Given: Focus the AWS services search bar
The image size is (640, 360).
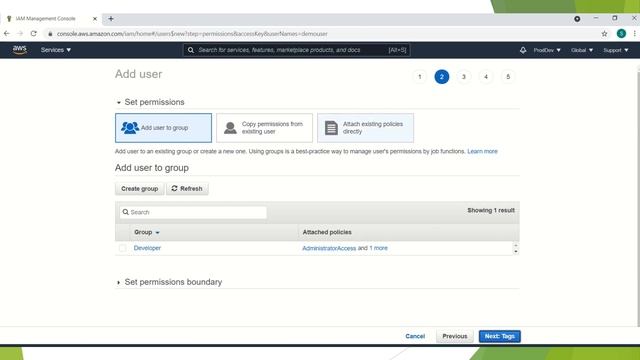Looking at the screenshot, I should click(x=296, y=50).
